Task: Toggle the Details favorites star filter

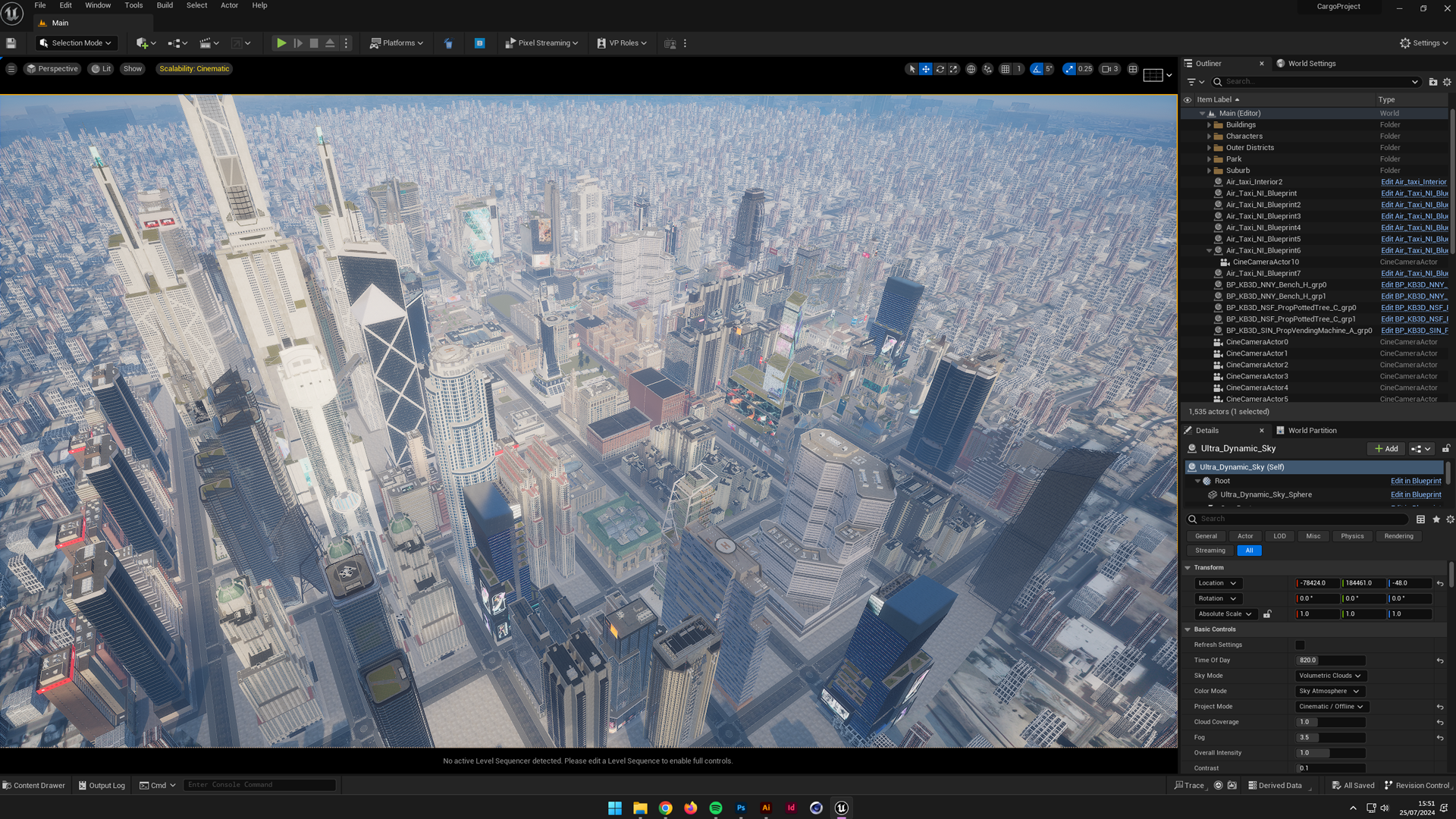Action: click(x=1436, y=519)
